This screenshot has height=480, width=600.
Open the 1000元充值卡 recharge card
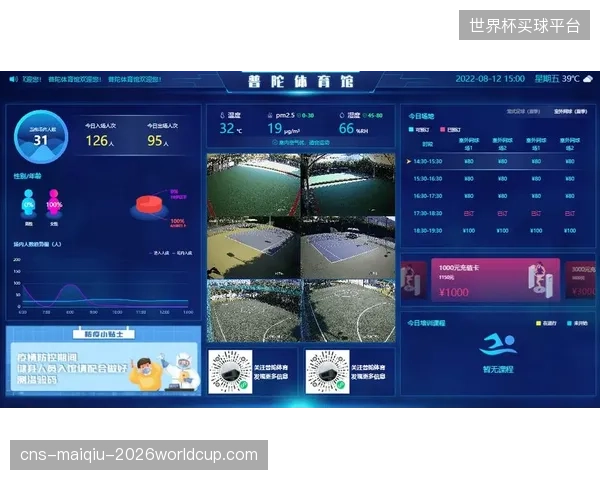pos(496,280)
